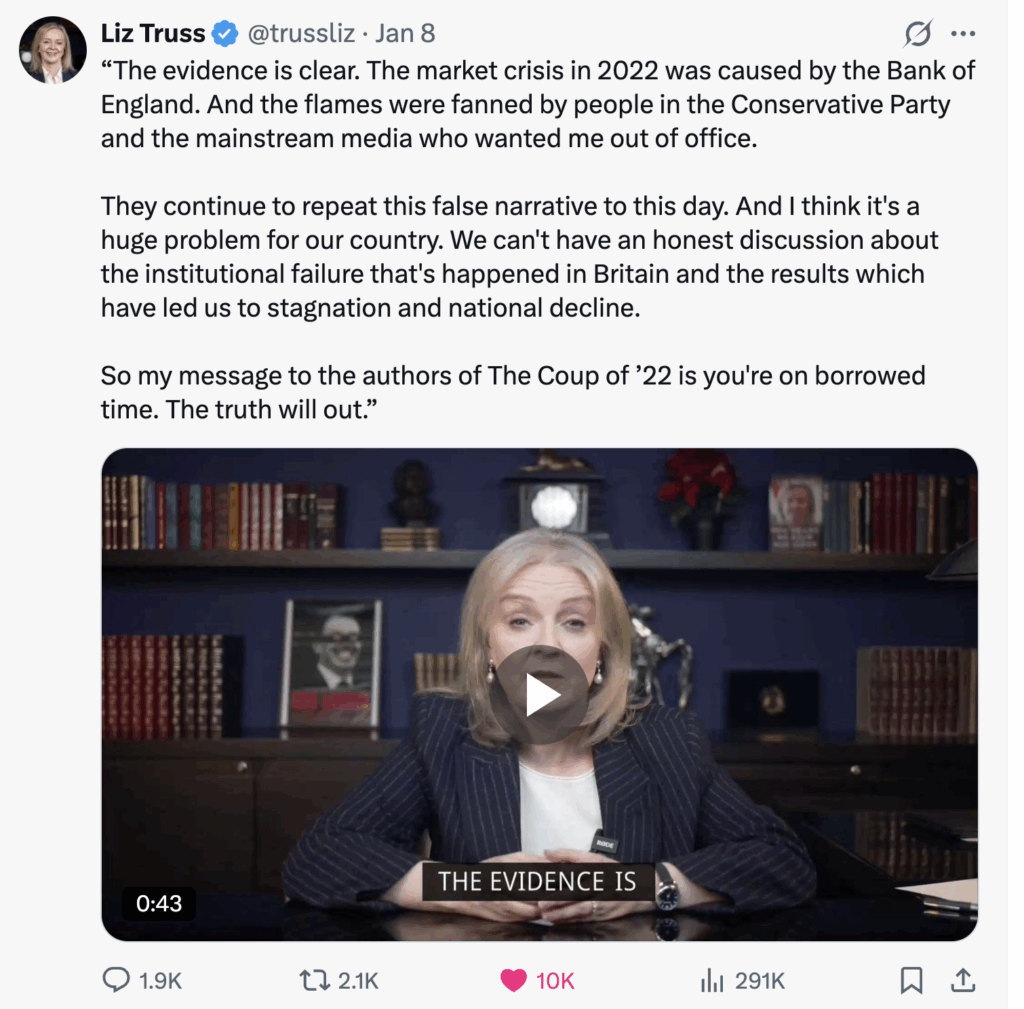
Task: Toggle the bookmark icon
Action: 912,980
